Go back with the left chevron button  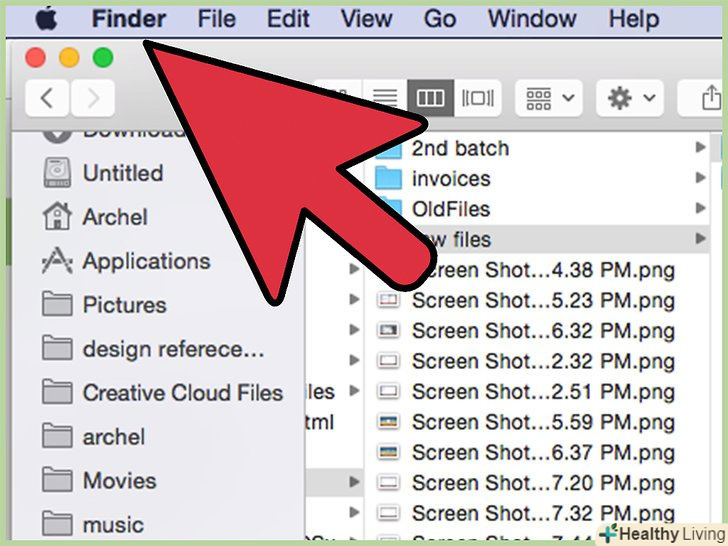coord(47,98)
